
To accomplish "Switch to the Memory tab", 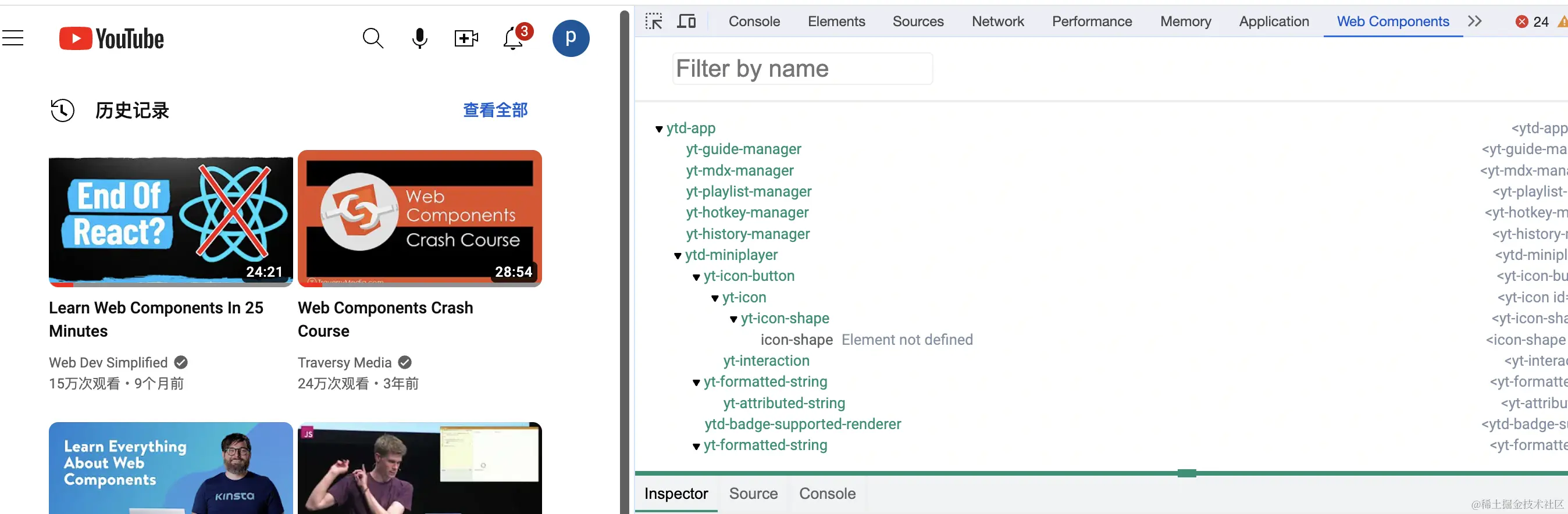I will pyautogui.click(x=1186, y=22).
